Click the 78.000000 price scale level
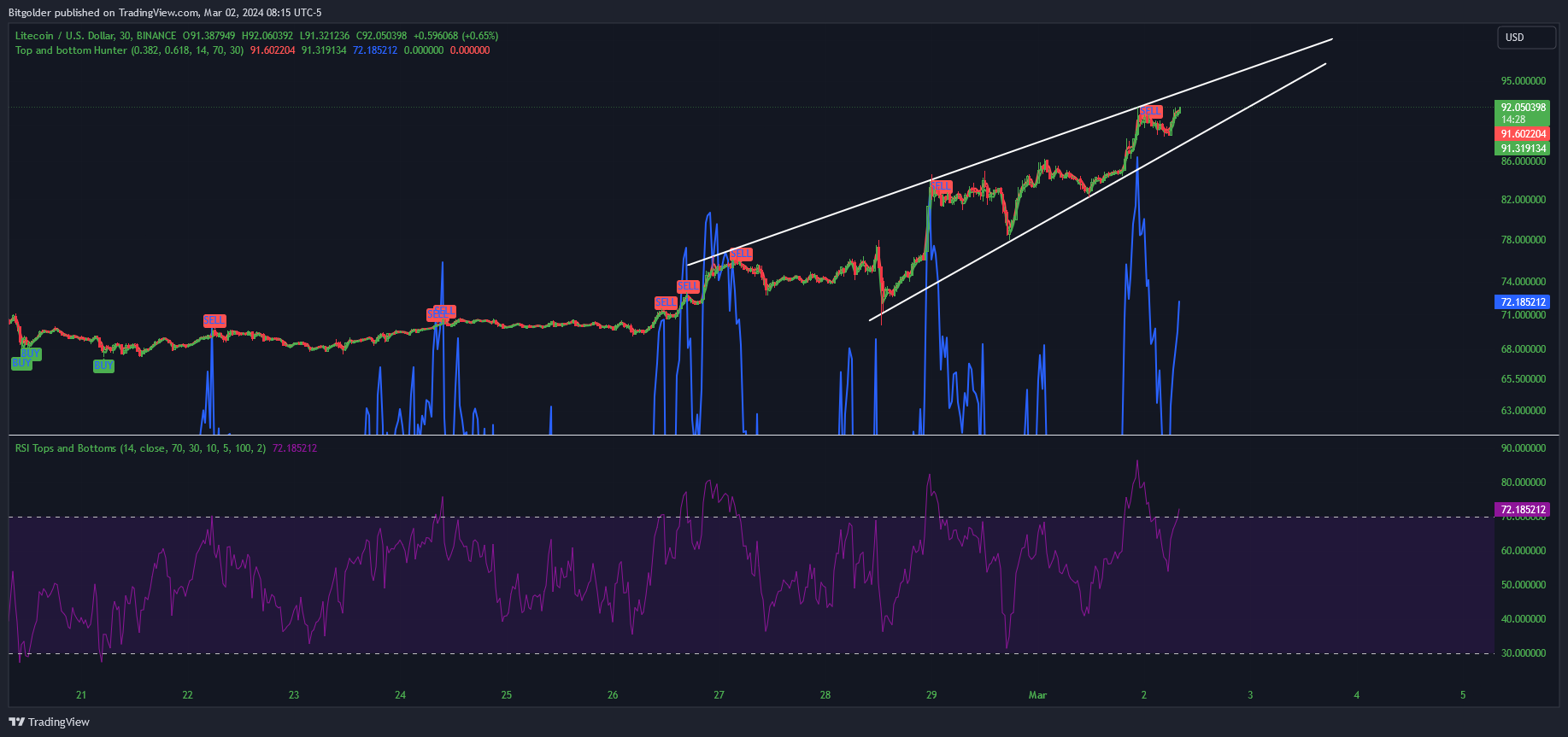The width and height of the screenshot is (1568, 737). [x=1524, y=240]
